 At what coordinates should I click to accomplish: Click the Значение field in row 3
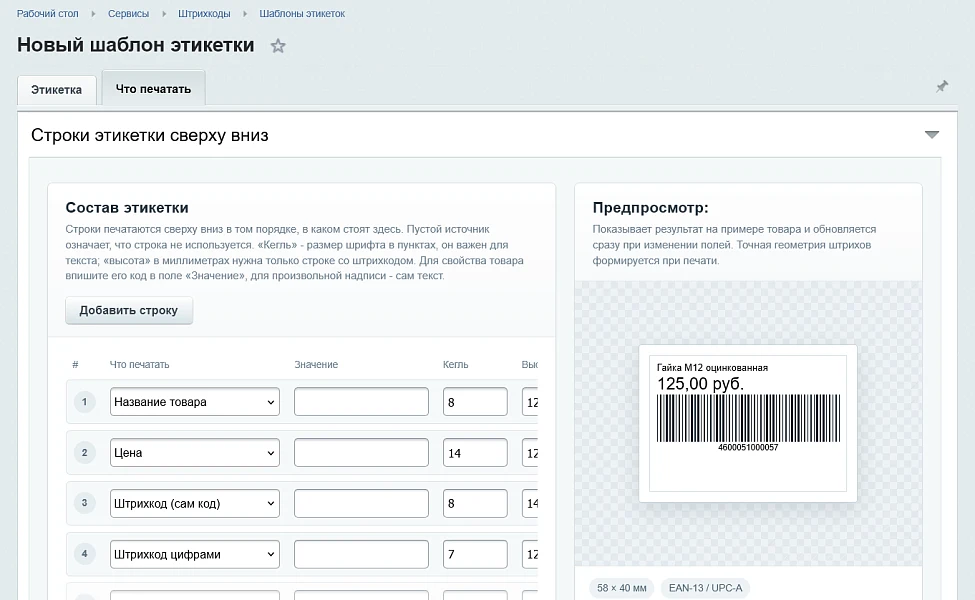click(x=361, y=504)
